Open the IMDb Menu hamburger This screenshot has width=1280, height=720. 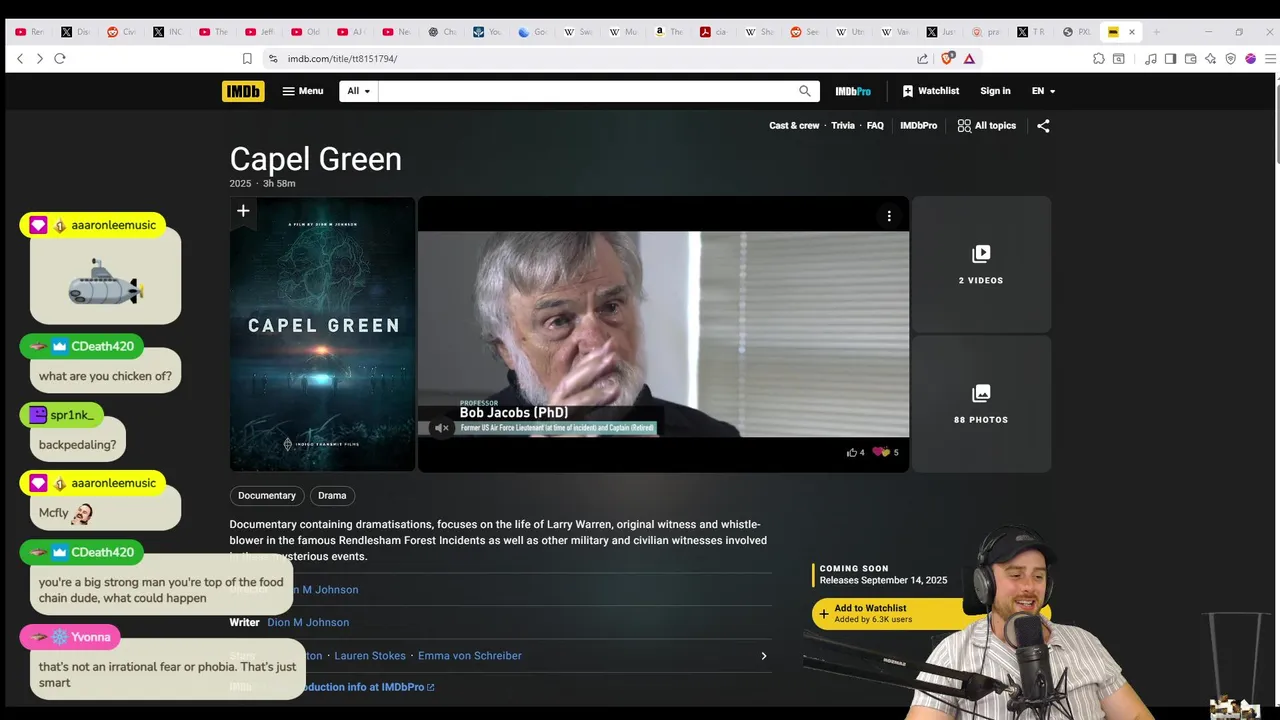click(x=303, y=91)
